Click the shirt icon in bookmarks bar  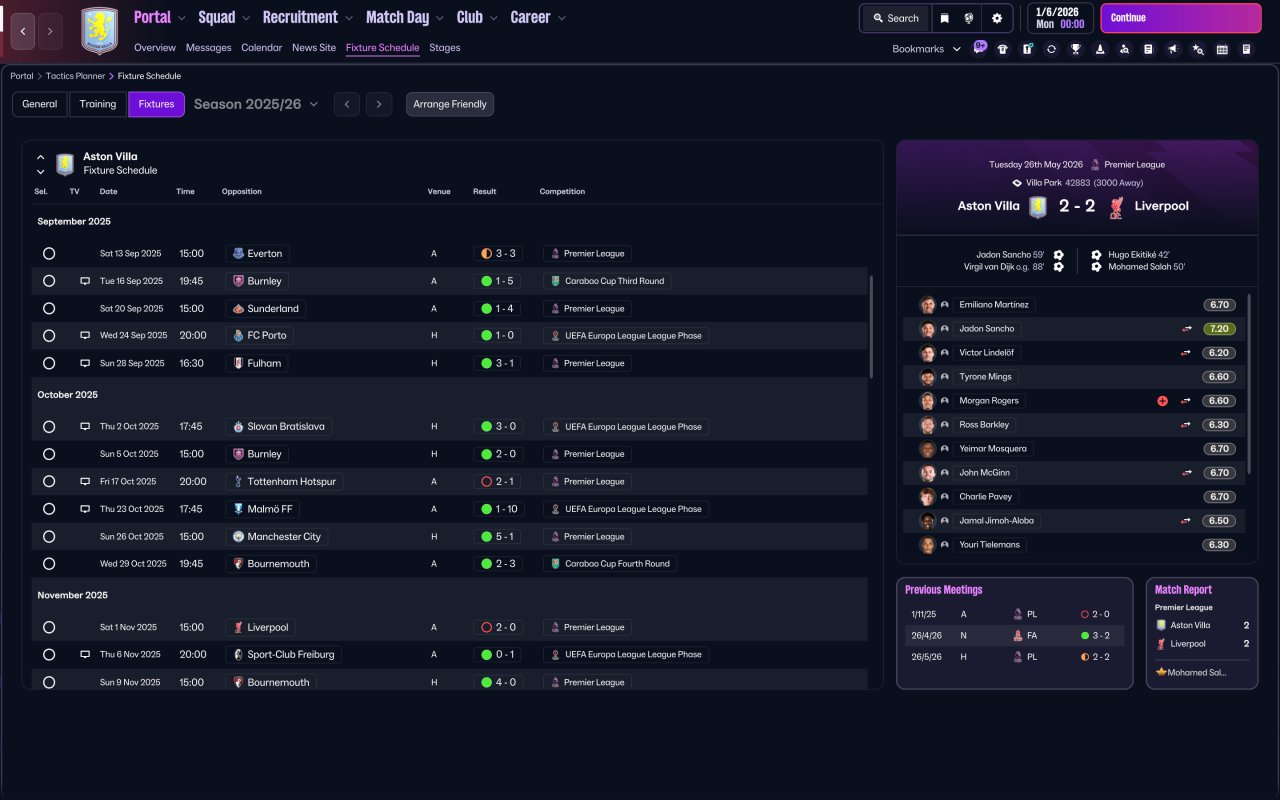click(1003, 49)
